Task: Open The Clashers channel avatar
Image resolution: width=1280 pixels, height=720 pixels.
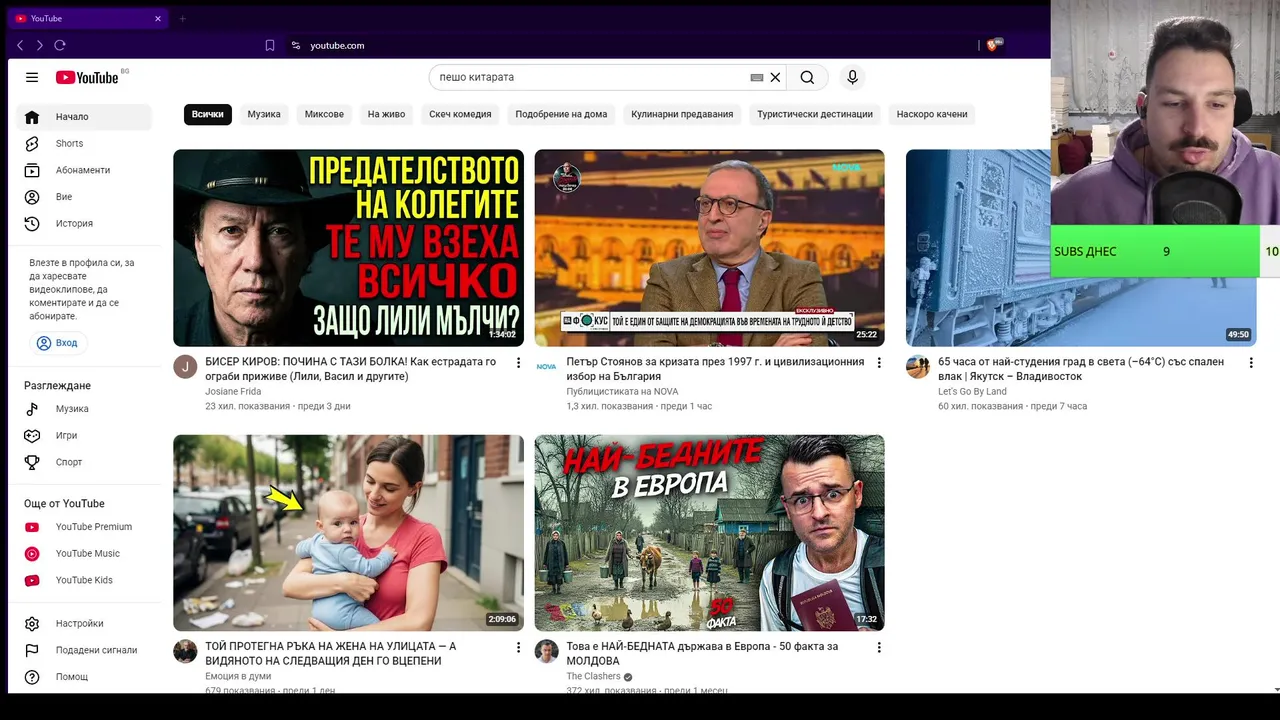Action: pos(546,651)
